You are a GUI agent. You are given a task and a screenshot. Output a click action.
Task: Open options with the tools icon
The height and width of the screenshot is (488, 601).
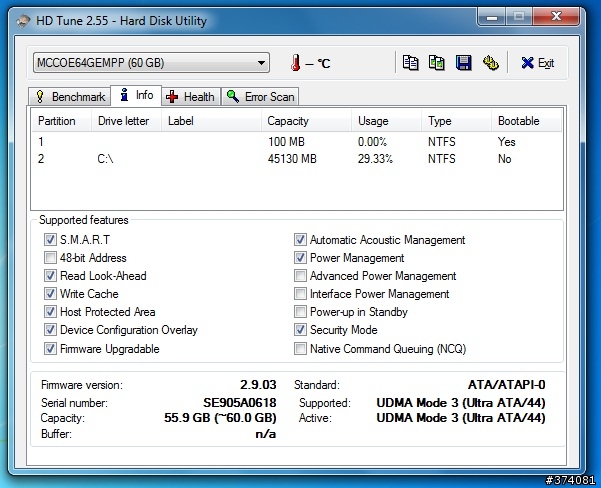(491, 62)
